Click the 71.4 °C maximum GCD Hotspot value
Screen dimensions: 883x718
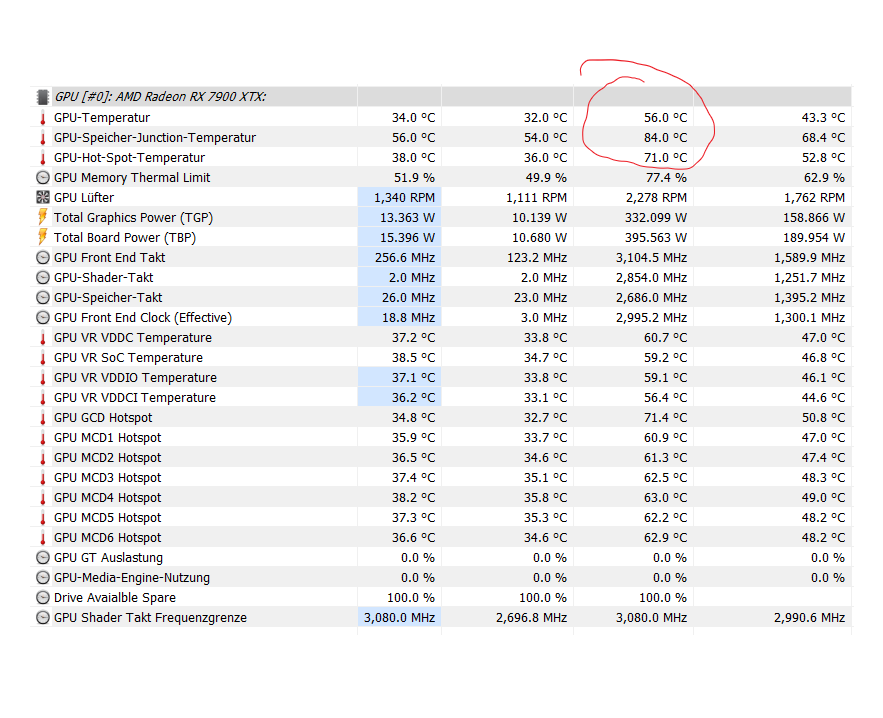tap(666, 418)
